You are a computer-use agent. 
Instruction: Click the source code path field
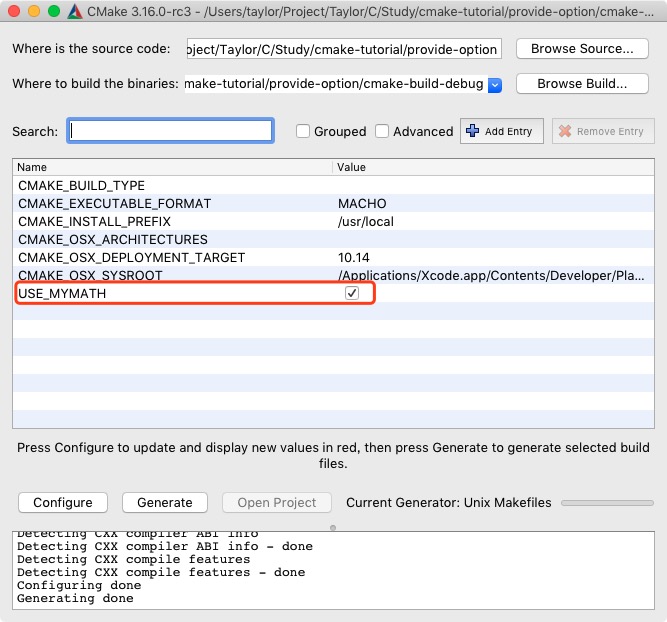coord(344,50)
